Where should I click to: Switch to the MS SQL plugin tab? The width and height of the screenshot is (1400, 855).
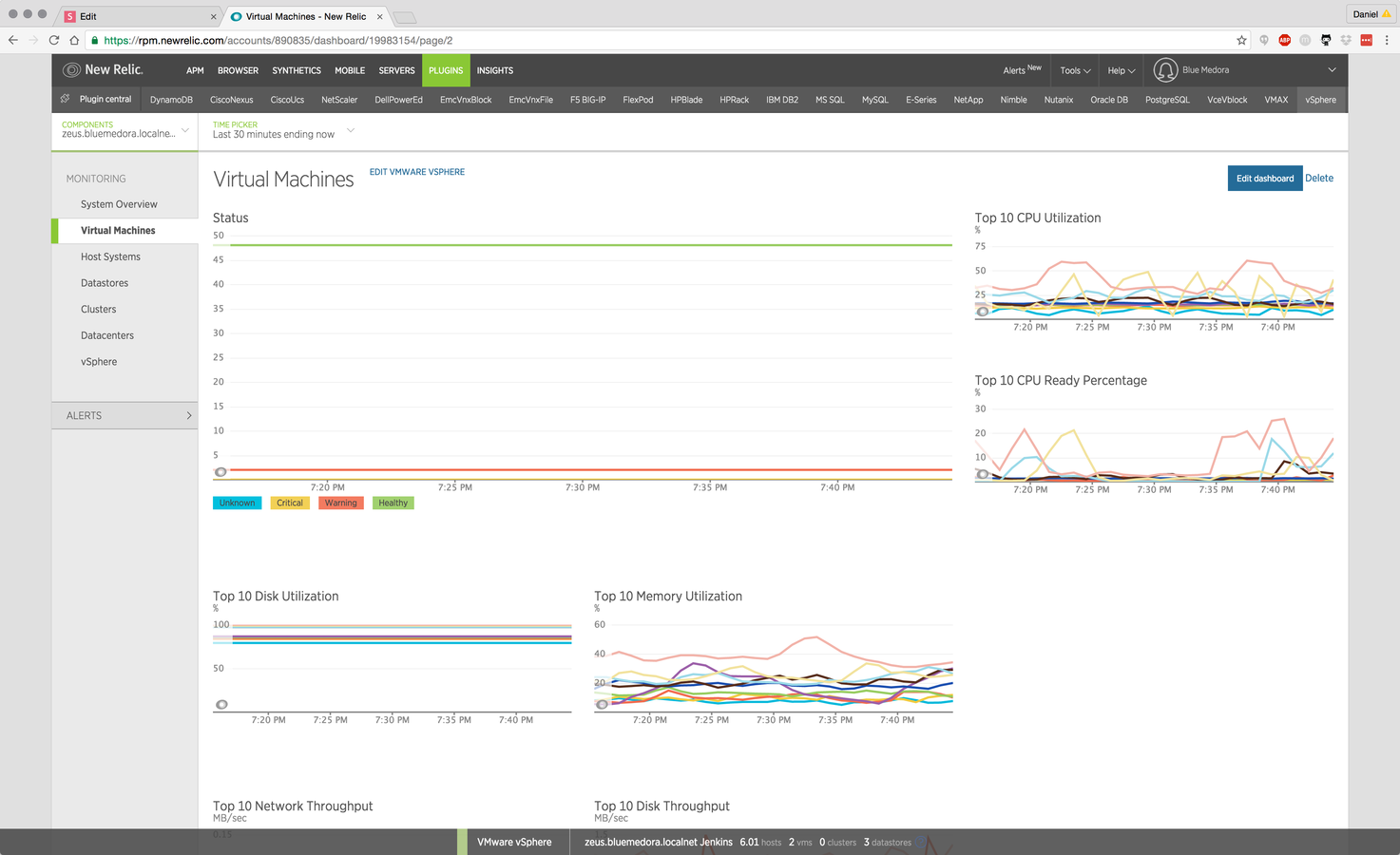pyautogui.click(x=830, y=100)
